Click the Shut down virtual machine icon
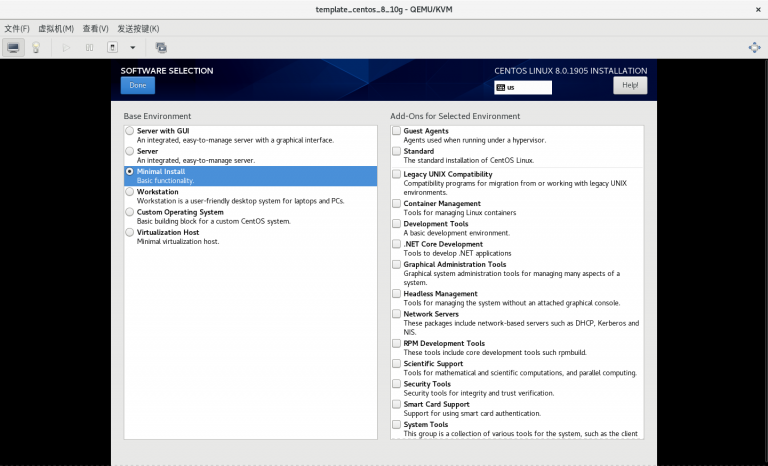This screenshot has width=768, height=466. click(x=112, y=48)
